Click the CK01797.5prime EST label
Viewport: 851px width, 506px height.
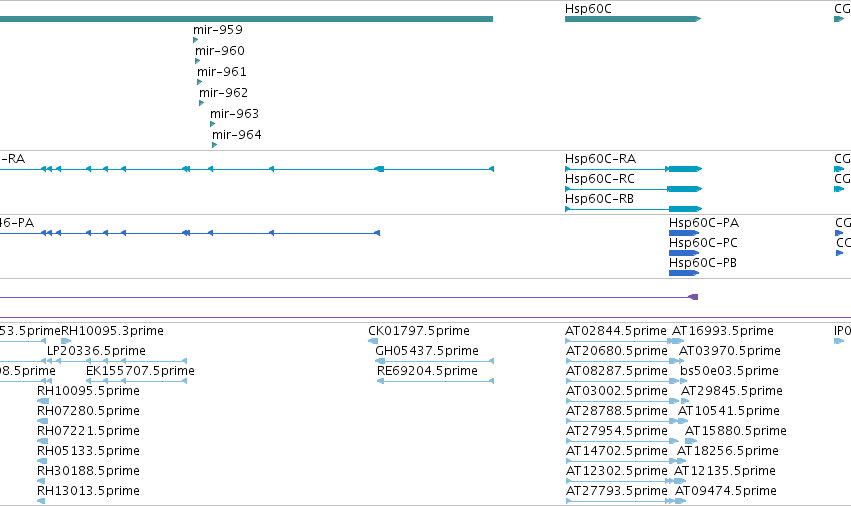418,331
